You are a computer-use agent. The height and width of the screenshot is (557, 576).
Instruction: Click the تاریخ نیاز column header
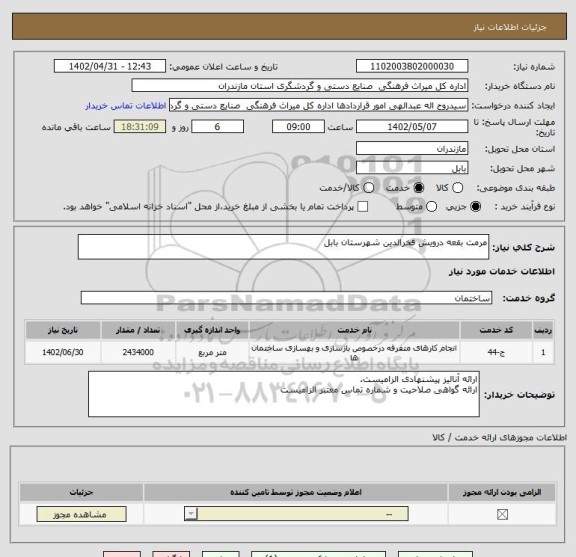coord(63,330)
